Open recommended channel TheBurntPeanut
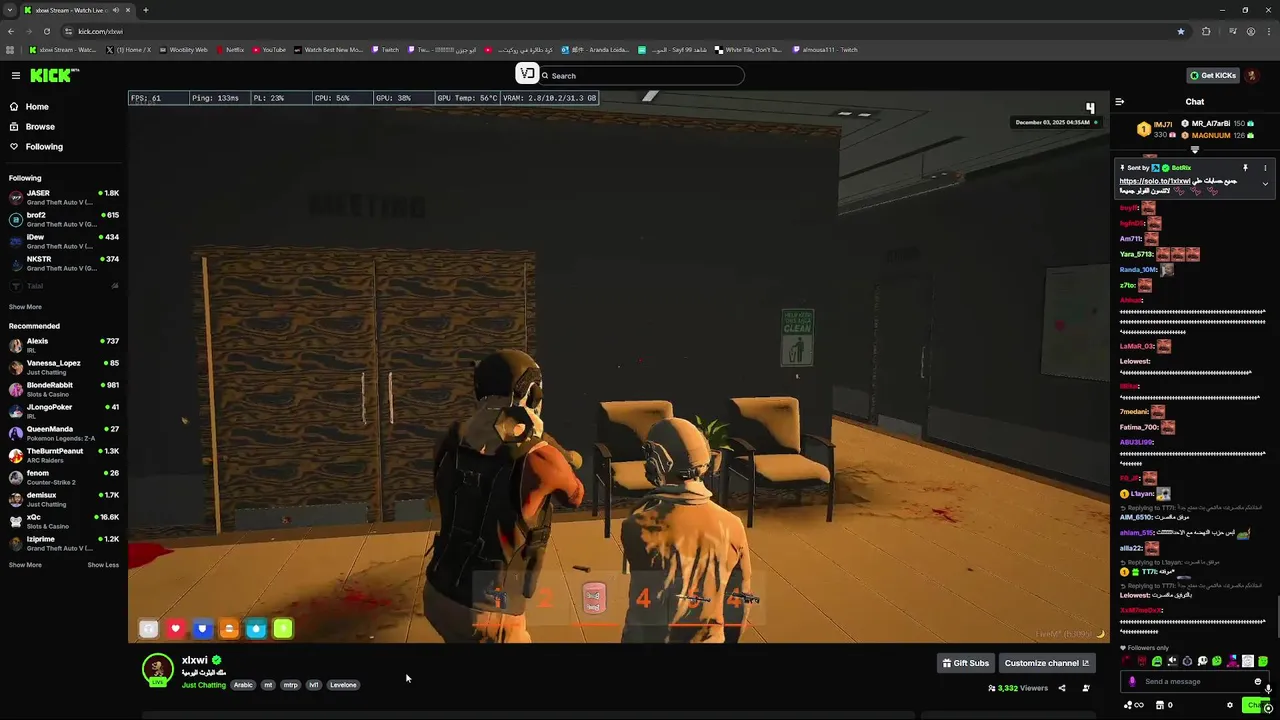 [x=64, y=455]
